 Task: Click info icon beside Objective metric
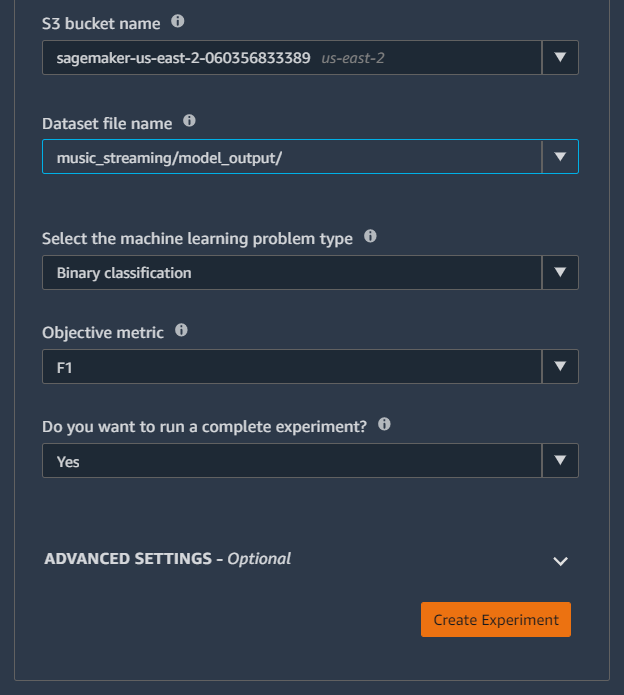(181, 330)
